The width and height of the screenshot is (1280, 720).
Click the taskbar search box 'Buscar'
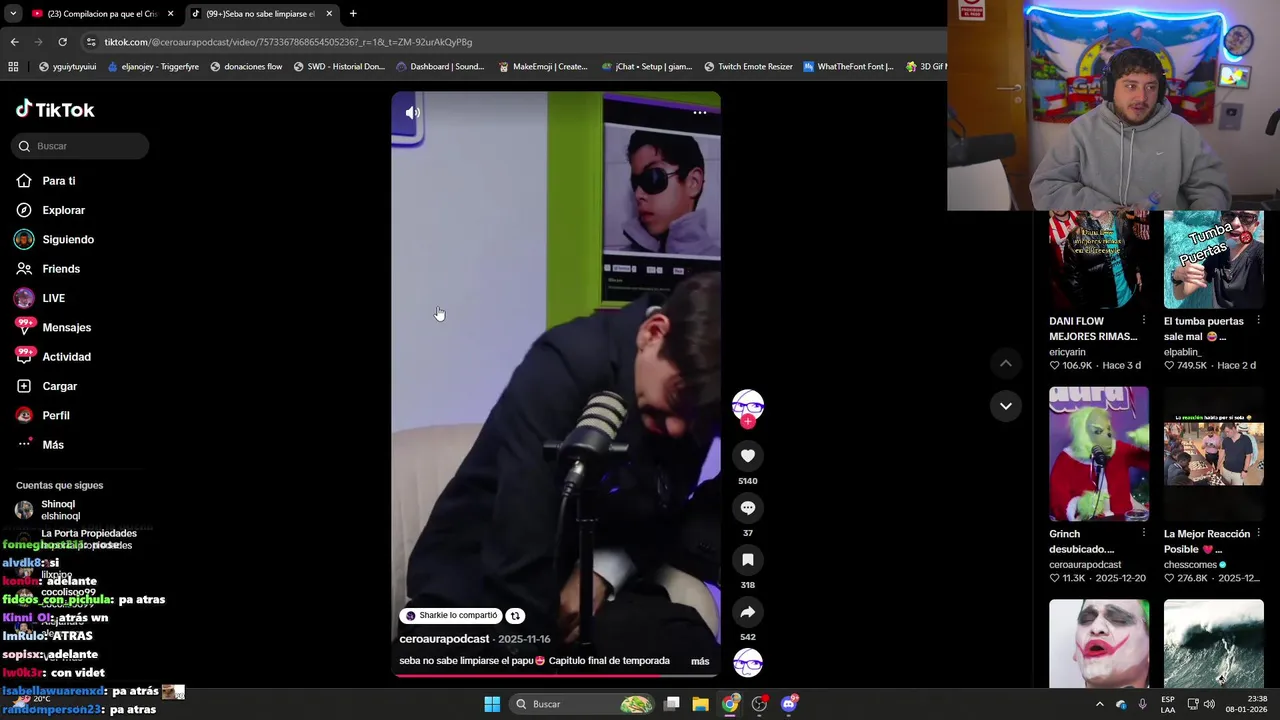[x=583, y=704]
